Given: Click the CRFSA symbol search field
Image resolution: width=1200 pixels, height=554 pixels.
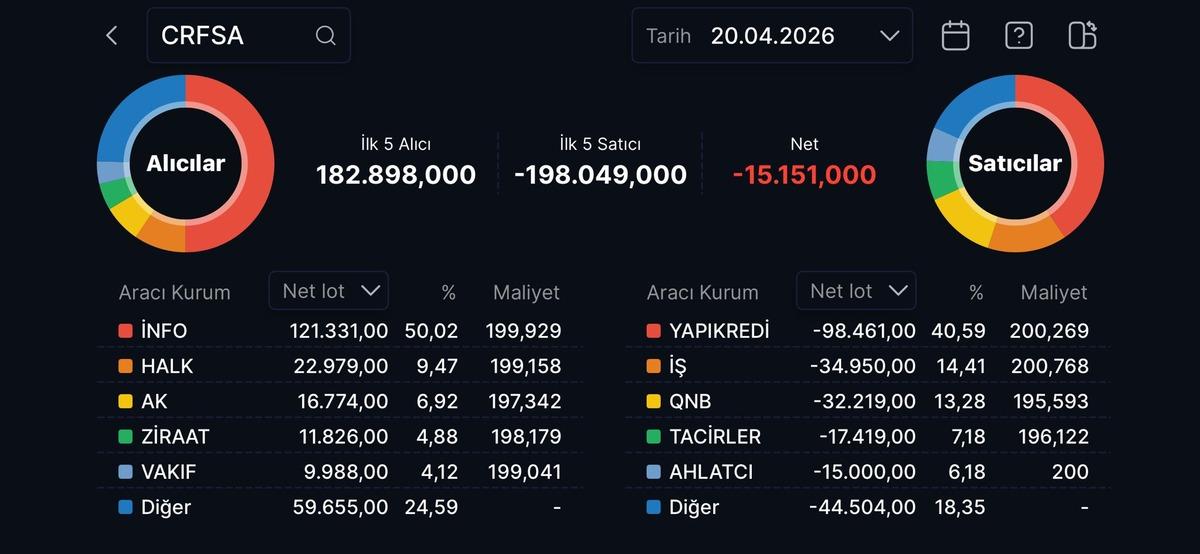Looking at the screenshot, I should [x=235, y=36].
